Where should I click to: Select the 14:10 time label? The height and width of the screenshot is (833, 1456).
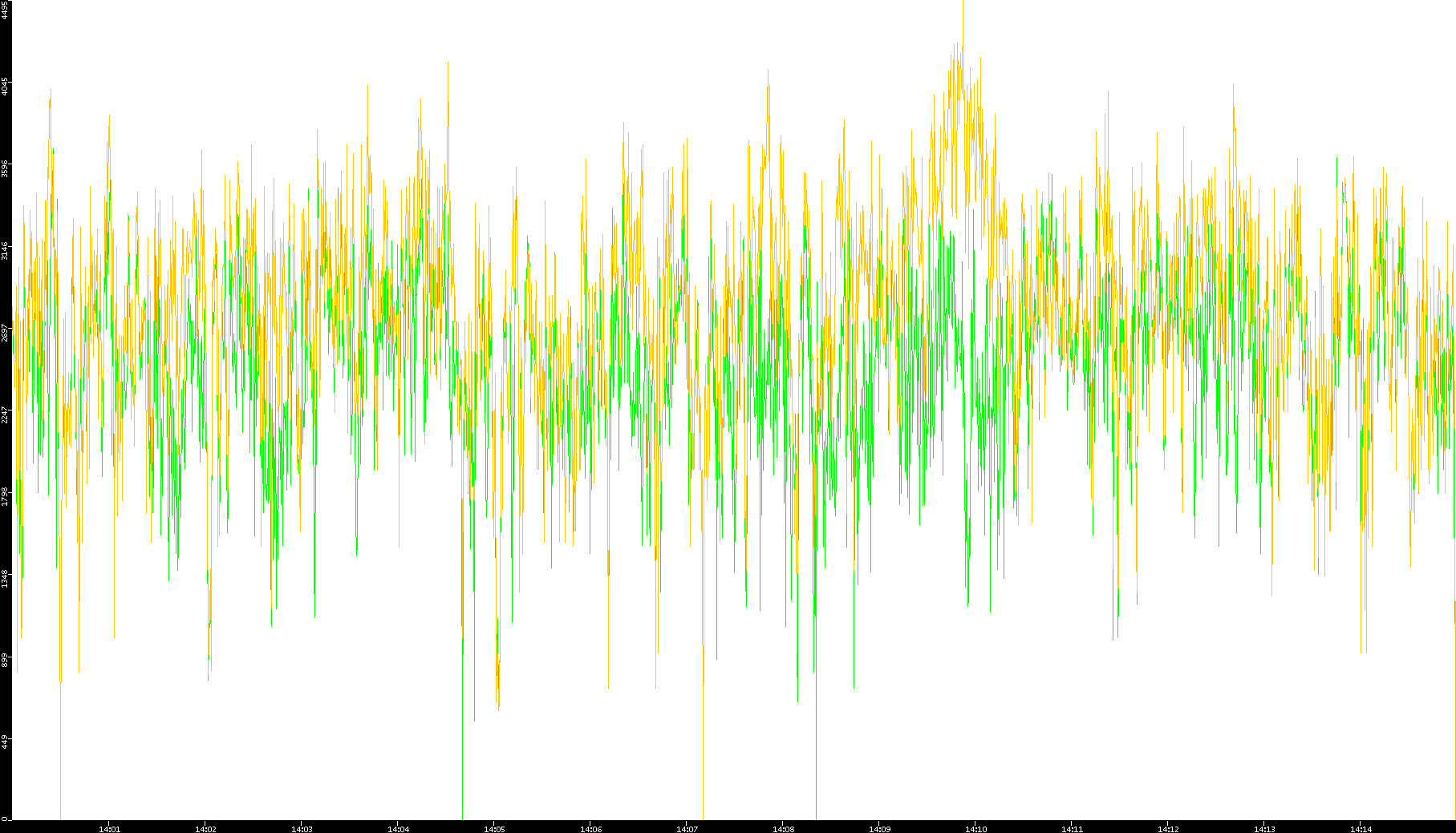(975, 829)
